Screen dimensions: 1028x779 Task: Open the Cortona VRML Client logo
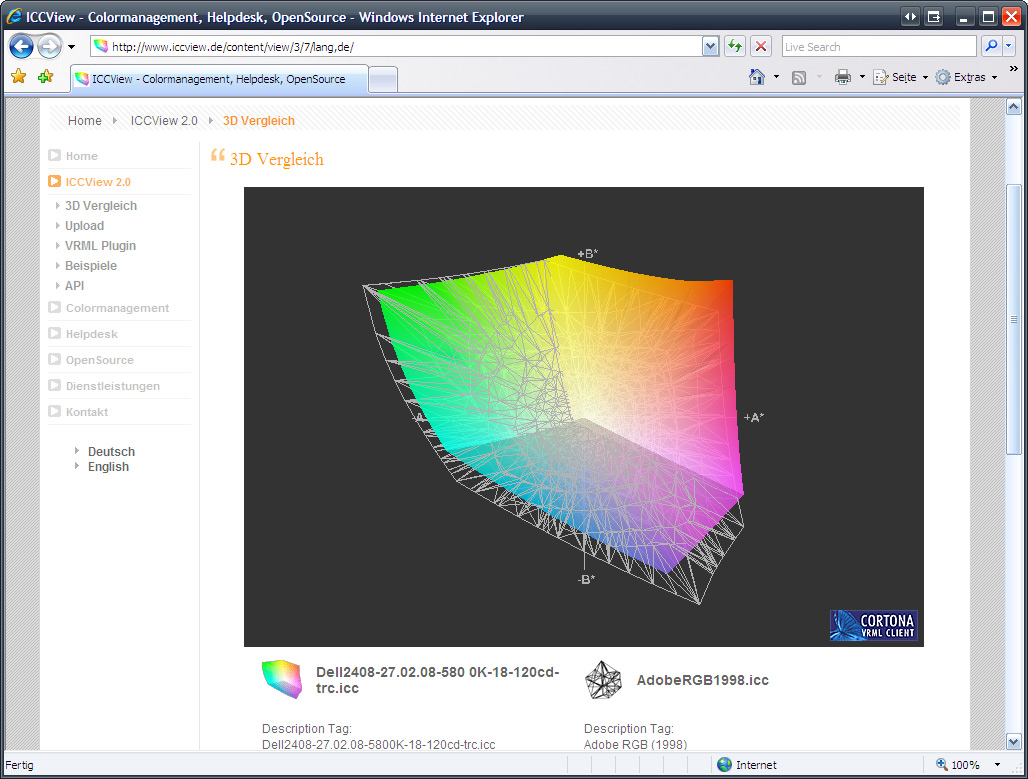[873, 625]
